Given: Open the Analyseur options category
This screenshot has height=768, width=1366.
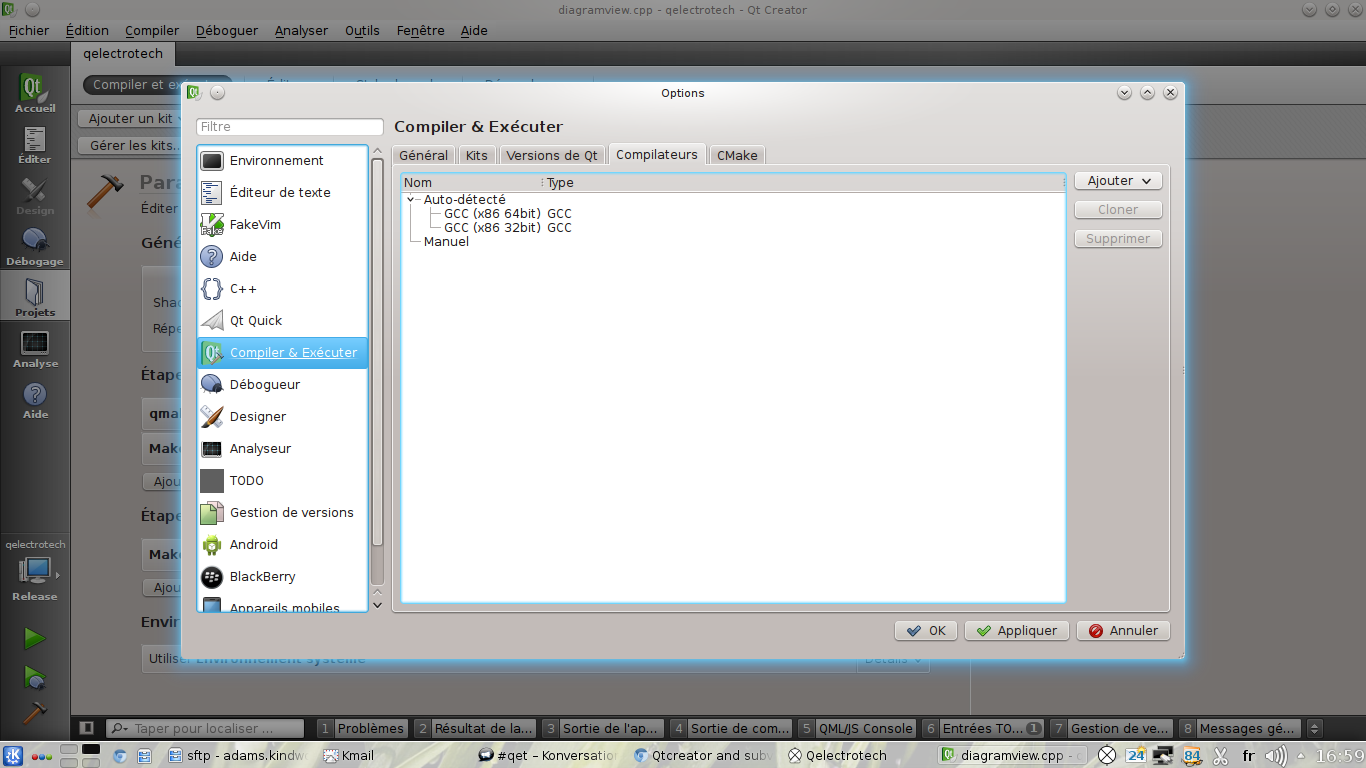Looking at the screenshot, I should [283, 448].
